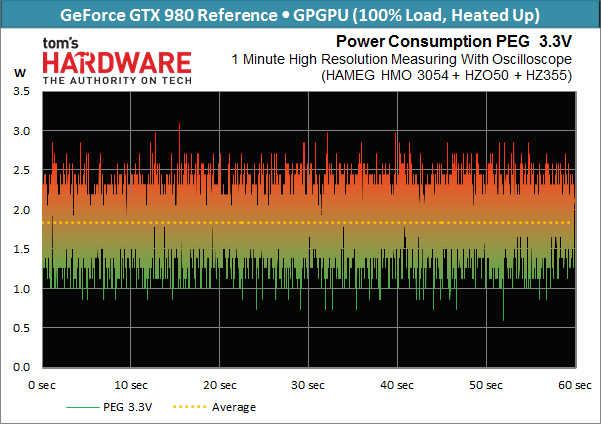
Task: Click the '60 sec' x-axis label
Action: [x=575, y=385]
